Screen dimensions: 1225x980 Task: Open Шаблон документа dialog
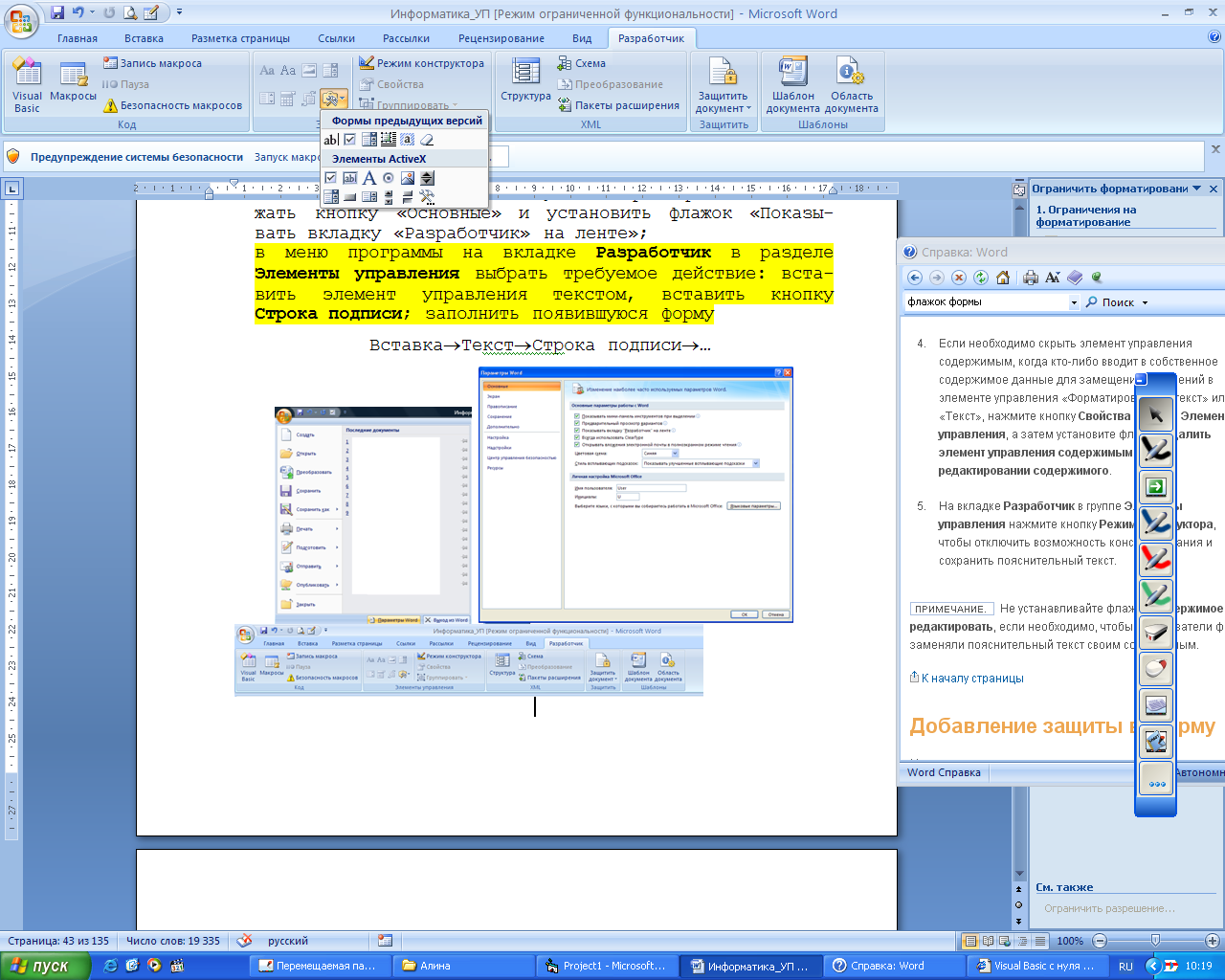[792, 86]
